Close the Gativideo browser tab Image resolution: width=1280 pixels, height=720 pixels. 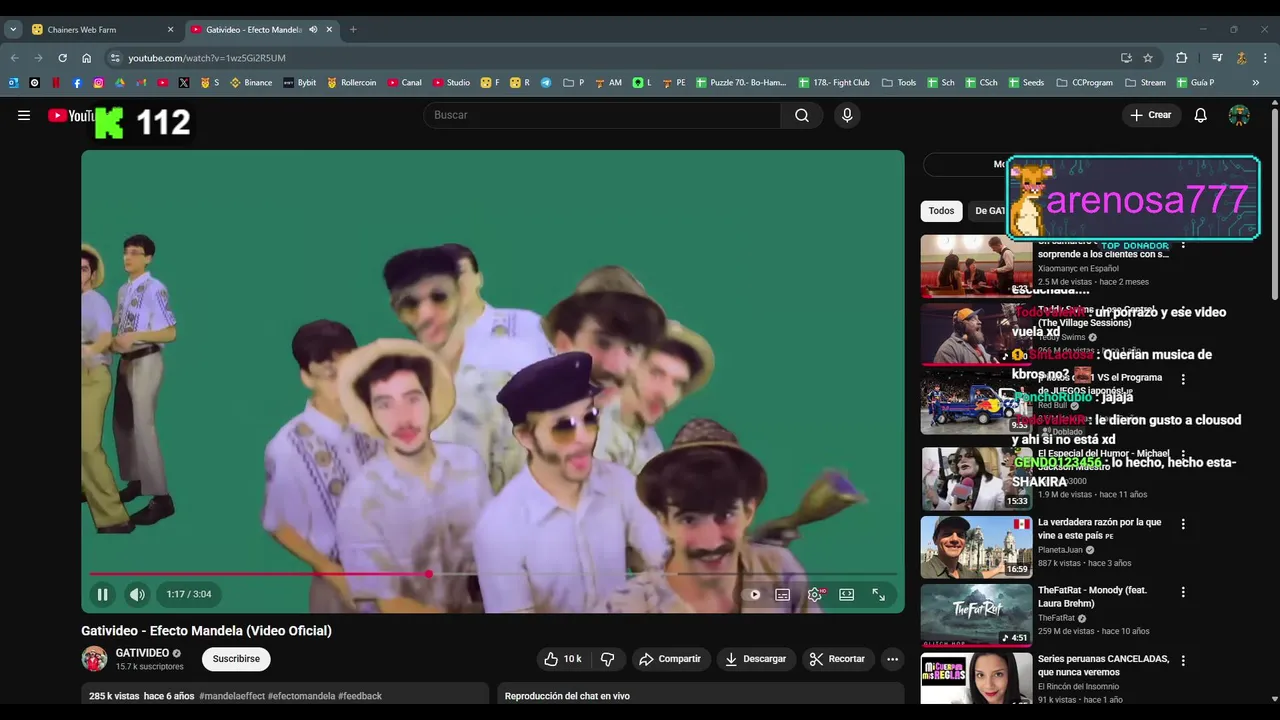coord(329,30)
